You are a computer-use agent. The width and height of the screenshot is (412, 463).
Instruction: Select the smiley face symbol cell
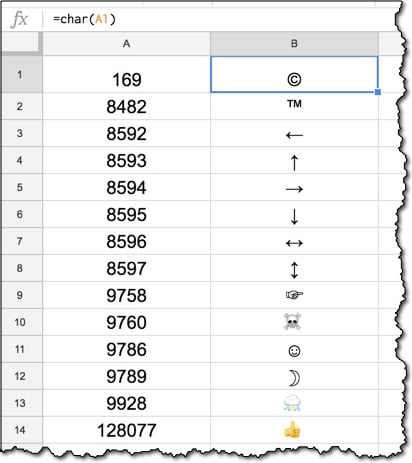pyautogui.click(x=294, y=349)
